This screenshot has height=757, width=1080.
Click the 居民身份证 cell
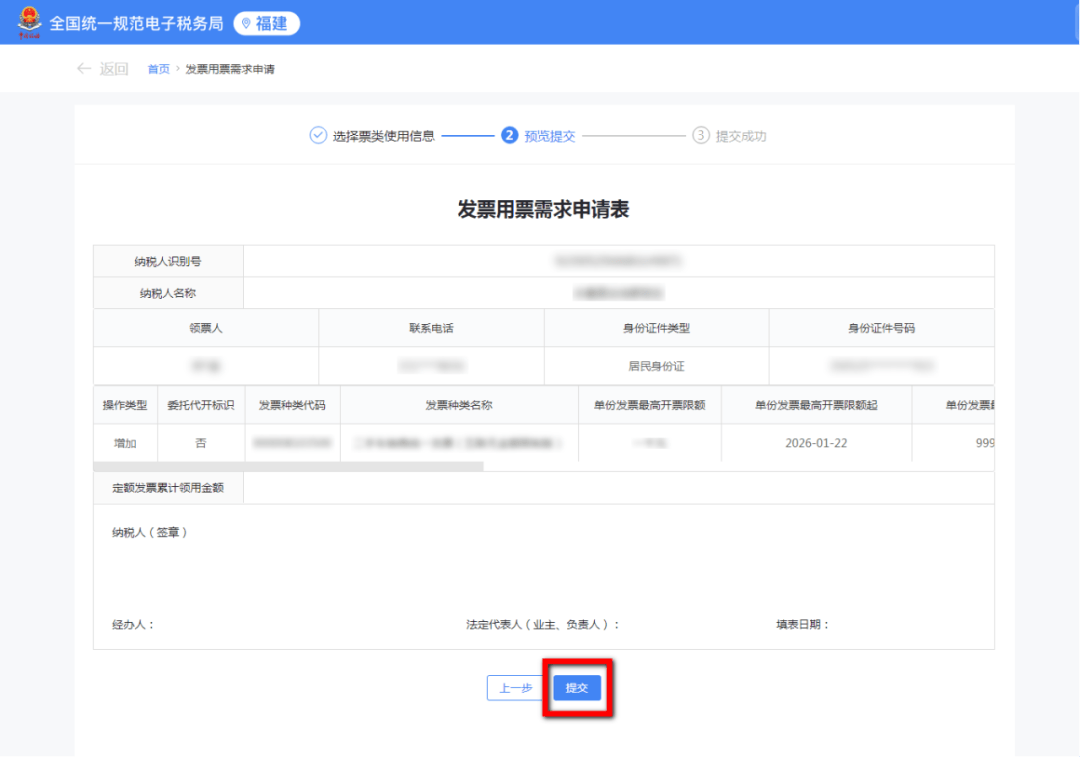pos(656,366)
